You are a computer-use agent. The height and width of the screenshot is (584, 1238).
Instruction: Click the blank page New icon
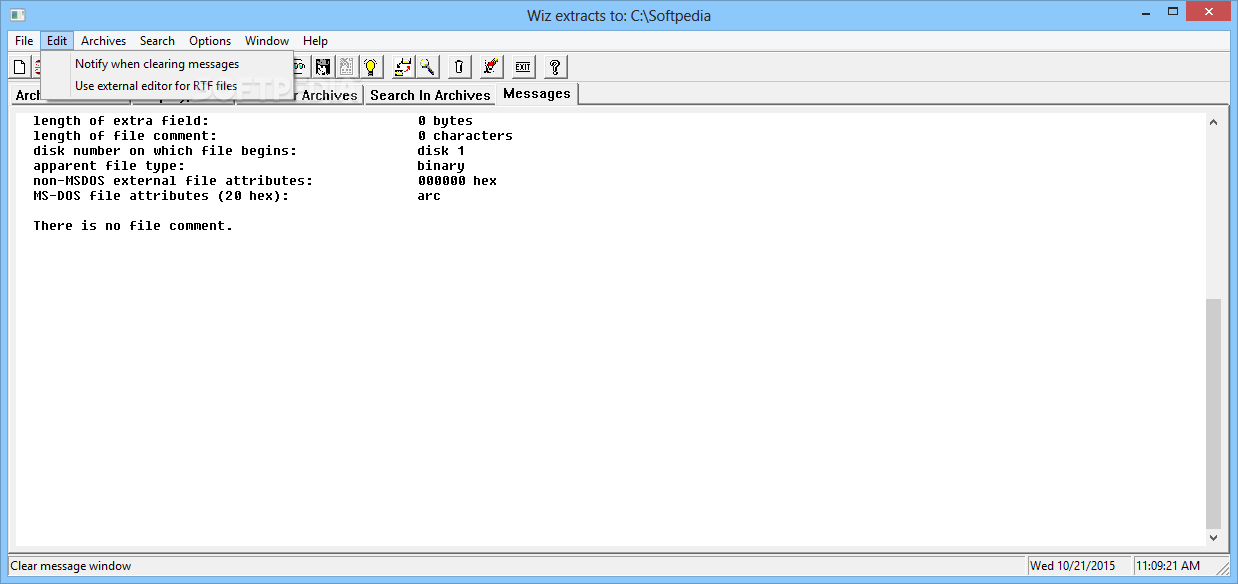pos(19,67)
